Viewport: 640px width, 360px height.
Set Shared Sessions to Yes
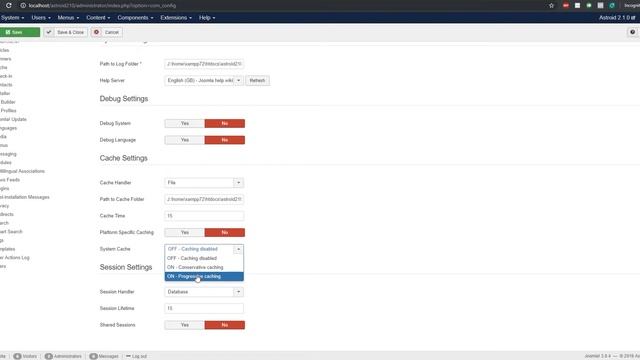(x=184, y=325)
